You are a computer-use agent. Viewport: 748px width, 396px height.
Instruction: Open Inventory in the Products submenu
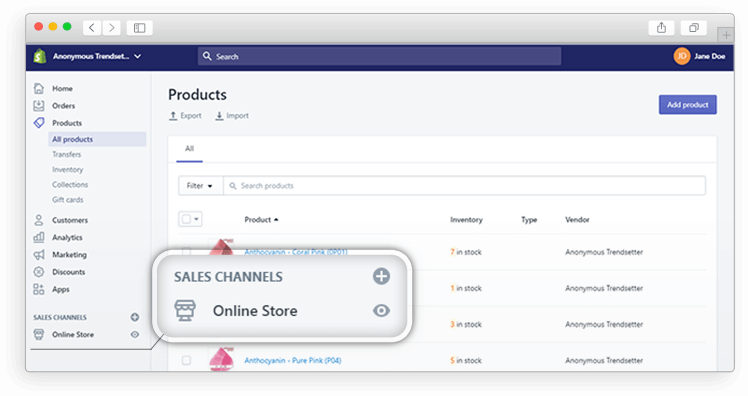(67, 169)
